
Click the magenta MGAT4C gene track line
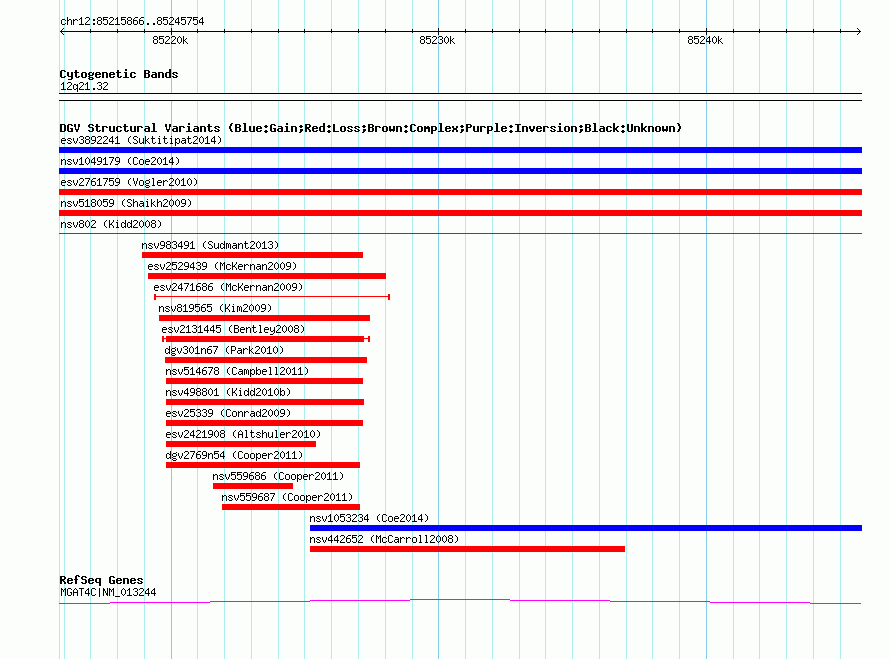tap(460, 601)
